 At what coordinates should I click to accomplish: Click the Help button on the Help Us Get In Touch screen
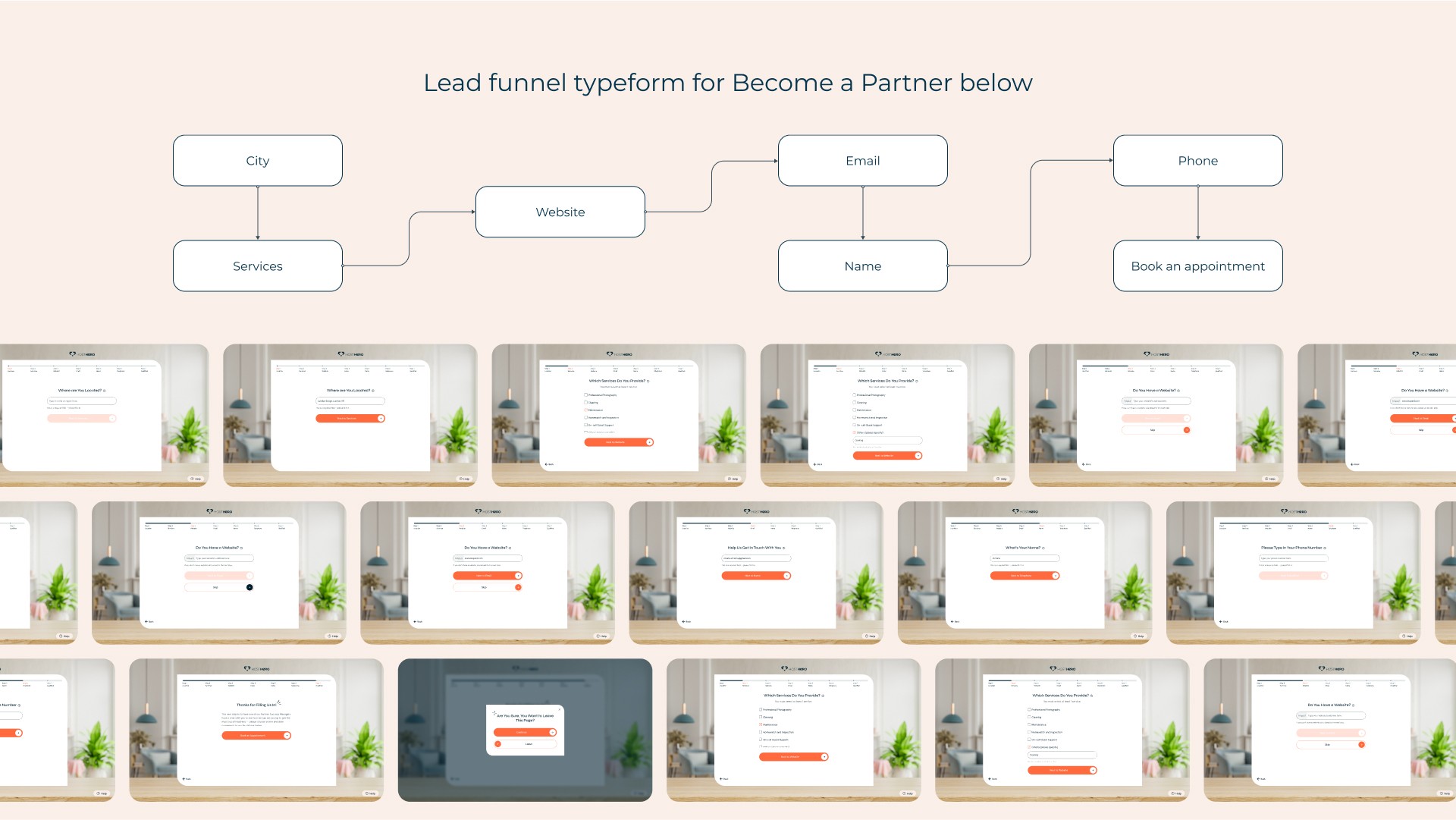coord(870,636)
